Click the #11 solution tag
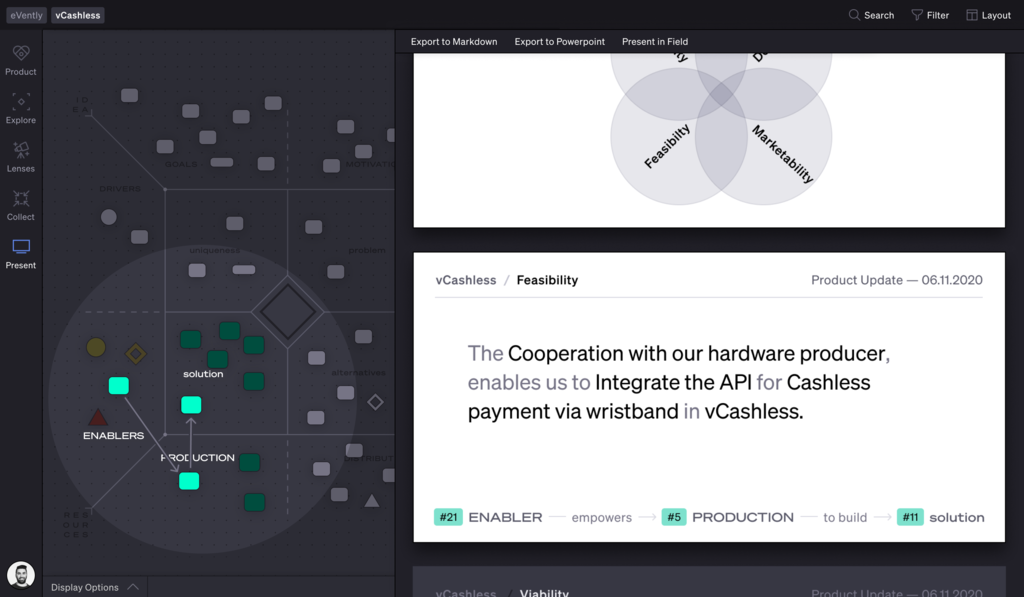Screen dimensions: 1024x597 click(911, 517)
